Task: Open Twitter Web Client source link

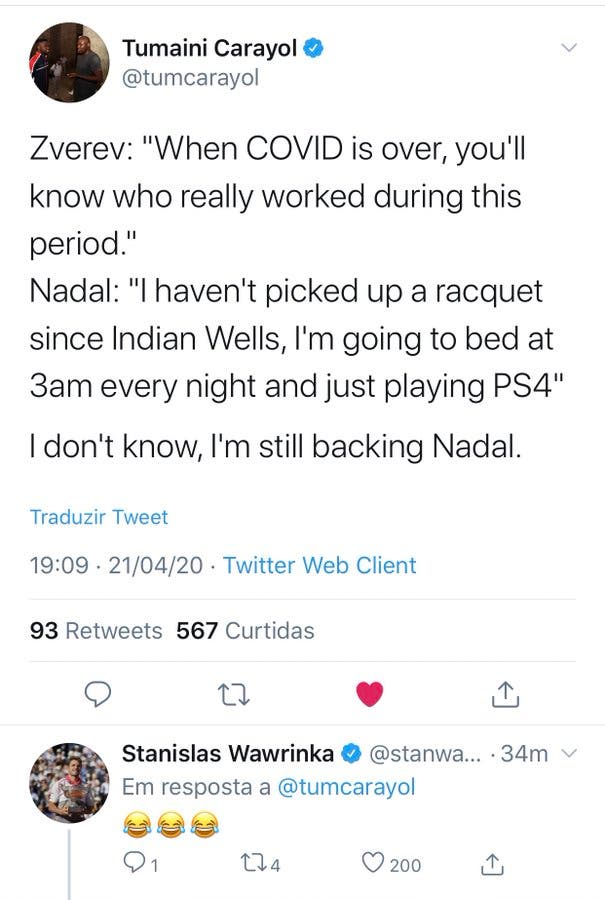Action: tap(319, 565)
